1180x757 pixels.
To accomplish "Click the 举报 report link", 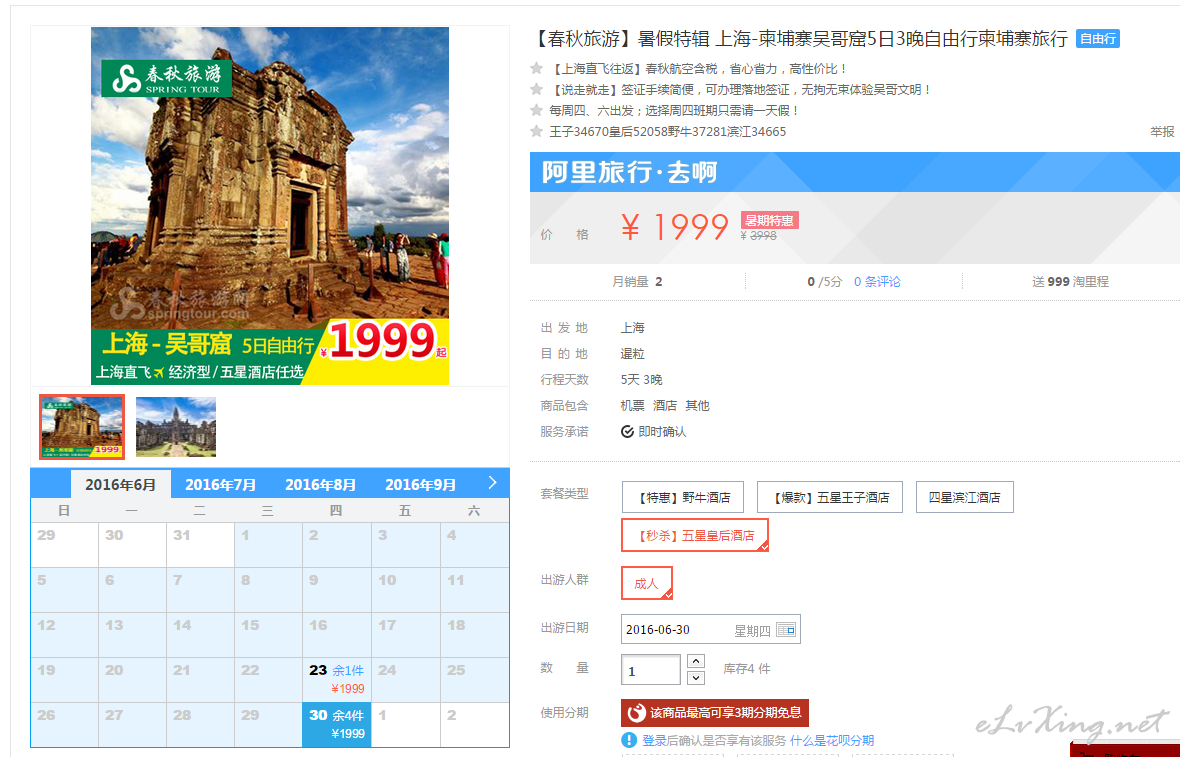I will coord(1162,132).
